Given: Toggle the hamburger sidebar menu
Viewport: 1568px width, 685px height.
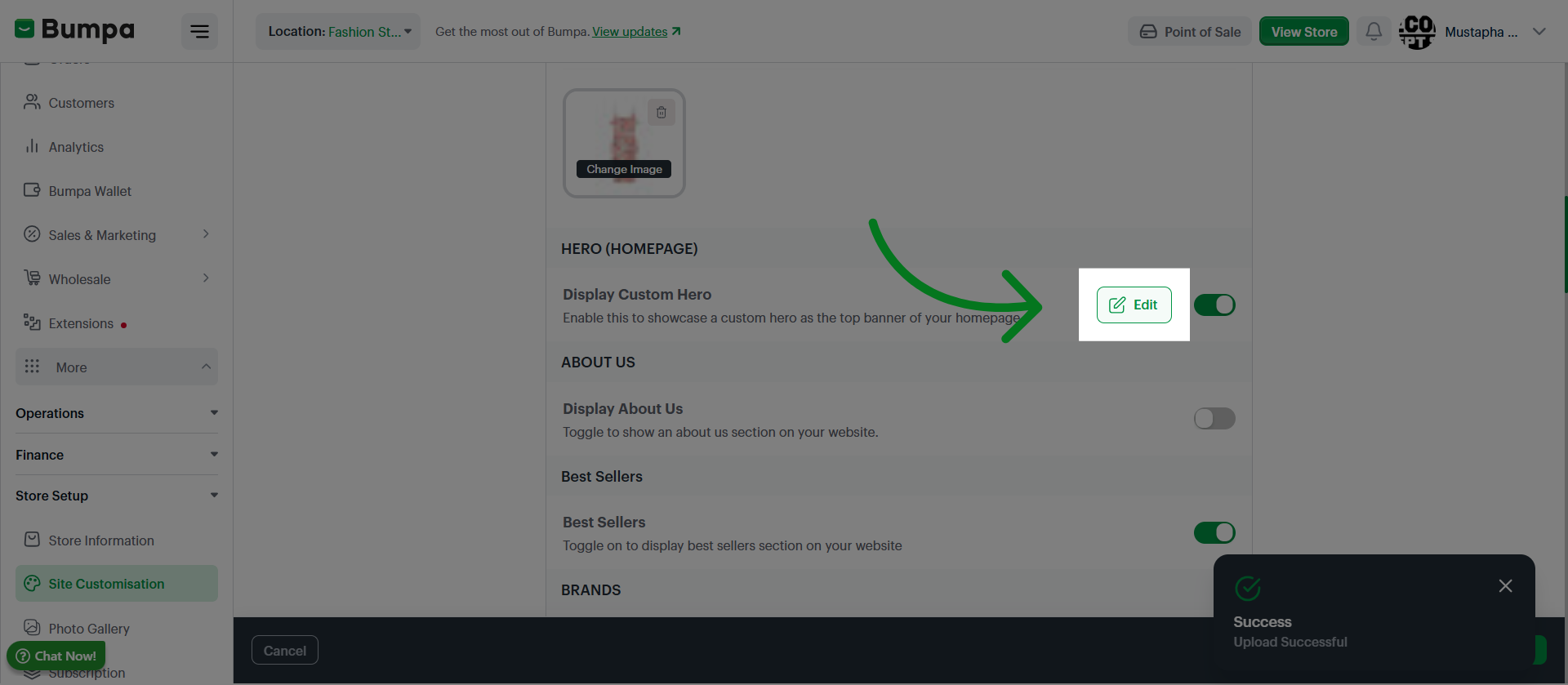Looking at the screenshot, I should (x=199, y=32).
